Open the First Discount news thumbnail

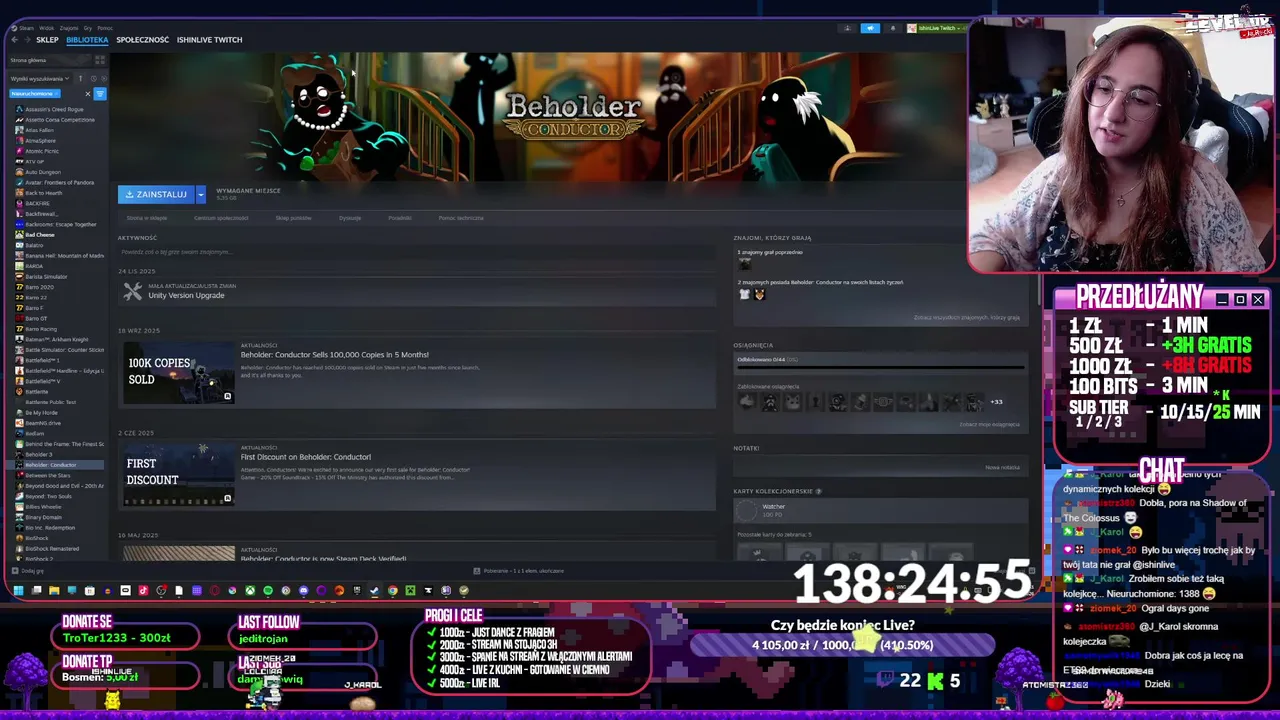[179, 475]
